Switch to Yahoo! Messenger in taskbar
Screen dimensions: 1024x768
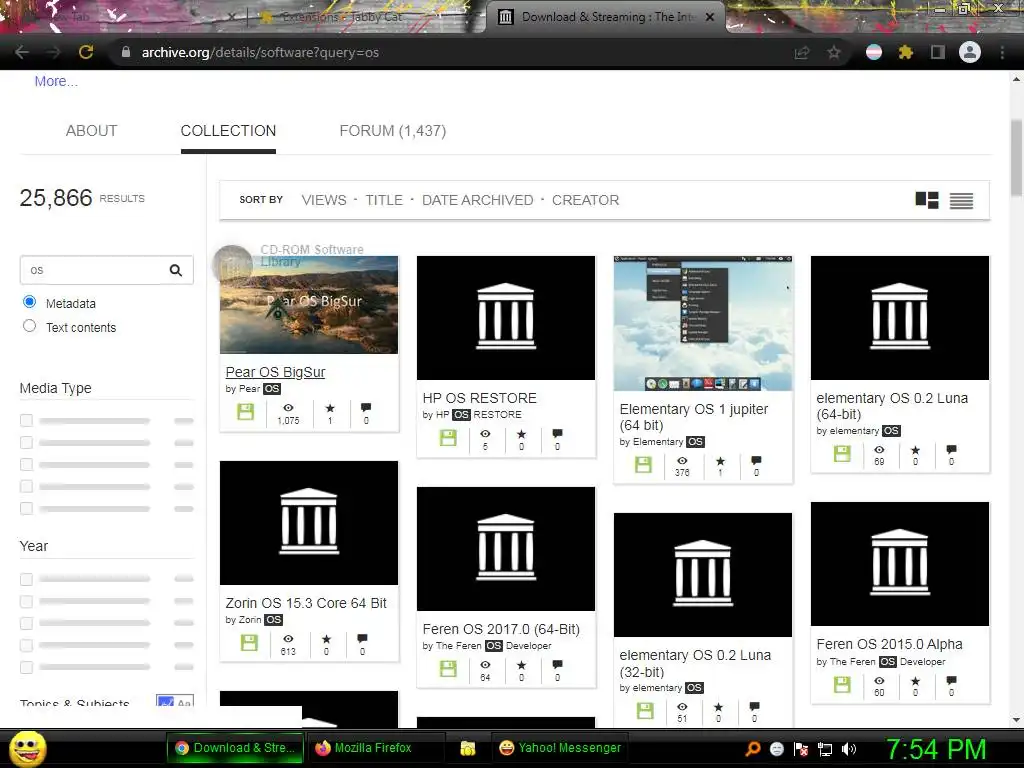pos(560,748)
